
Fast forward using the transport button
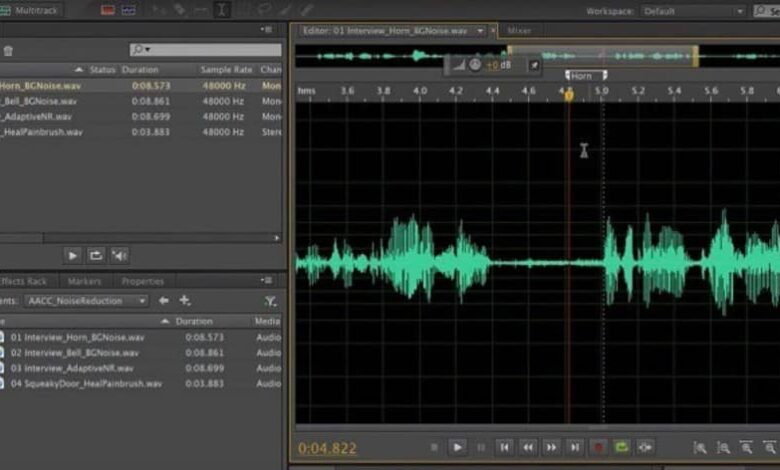(x=551, y=448)
